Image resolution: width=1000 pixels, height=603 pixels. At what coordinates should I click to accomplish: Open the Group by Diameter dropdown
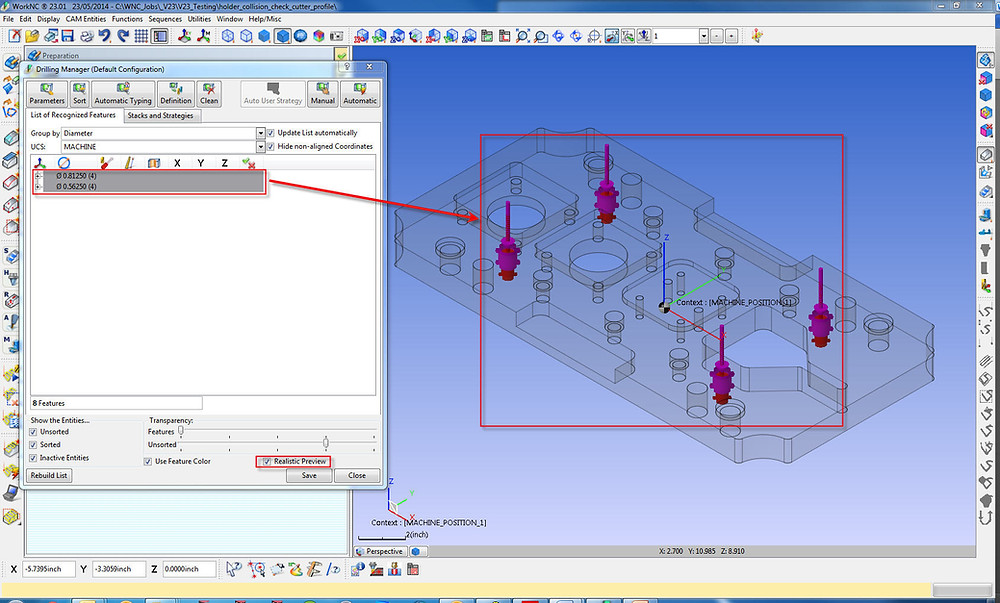pyautogui.click(x=260, y=133)
